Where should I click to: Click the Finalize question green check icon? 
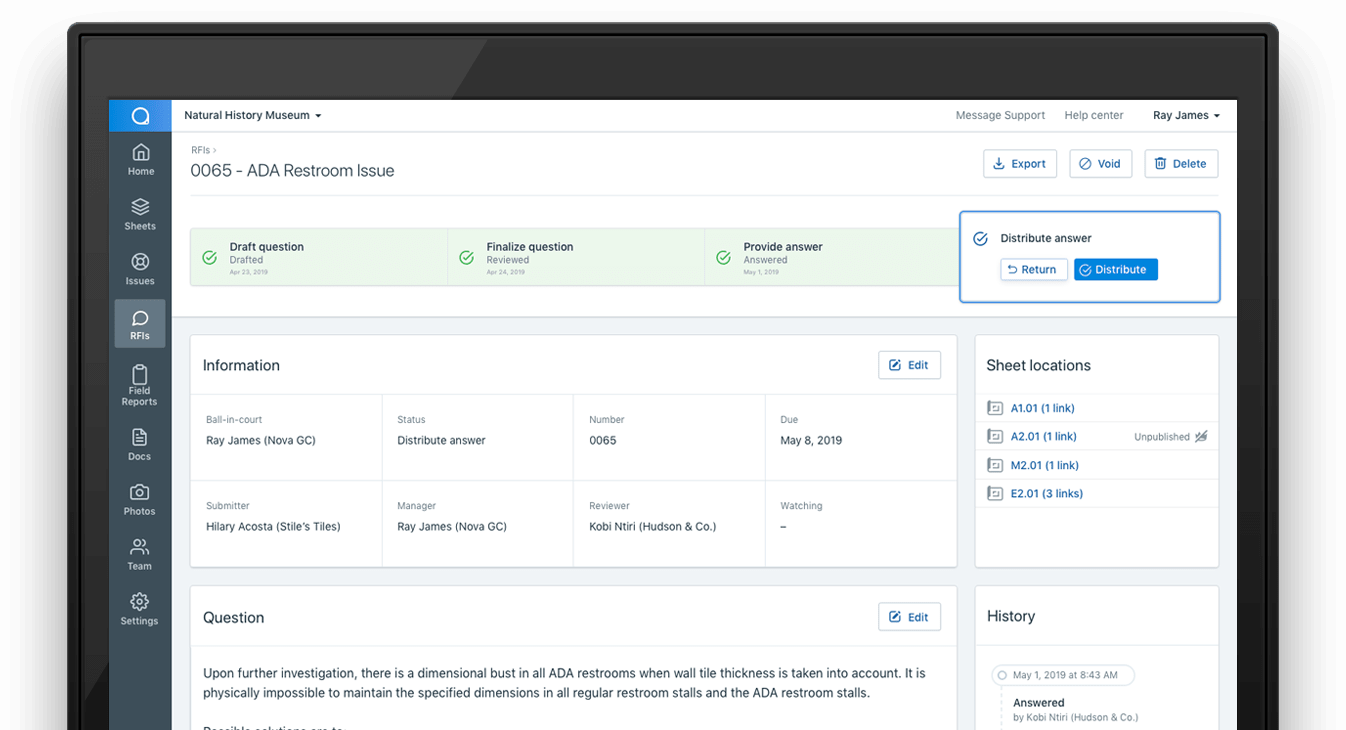pos(466,258)
